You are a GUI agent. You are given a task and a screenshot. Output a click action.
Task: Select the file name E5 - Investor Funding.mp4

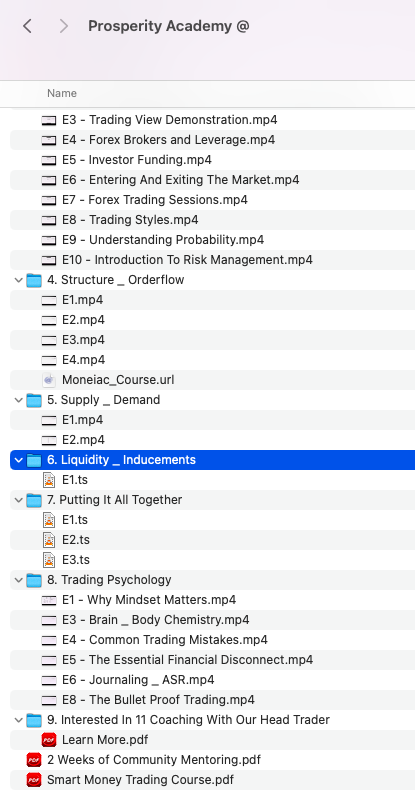click(137, 160)
